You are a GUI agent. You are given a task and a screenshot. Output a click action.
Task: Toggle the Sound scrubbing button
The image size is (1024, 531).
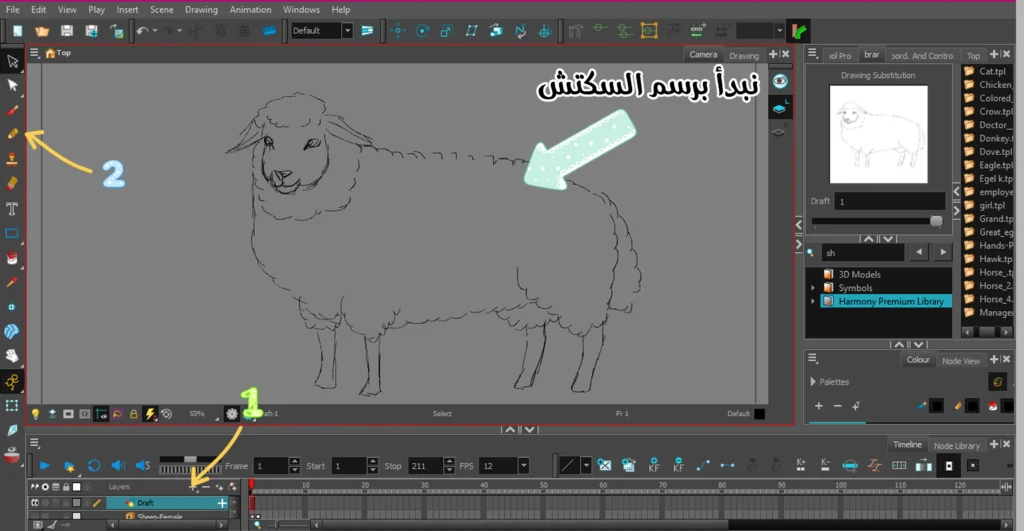pyautogui.click(x=143, y=466)
